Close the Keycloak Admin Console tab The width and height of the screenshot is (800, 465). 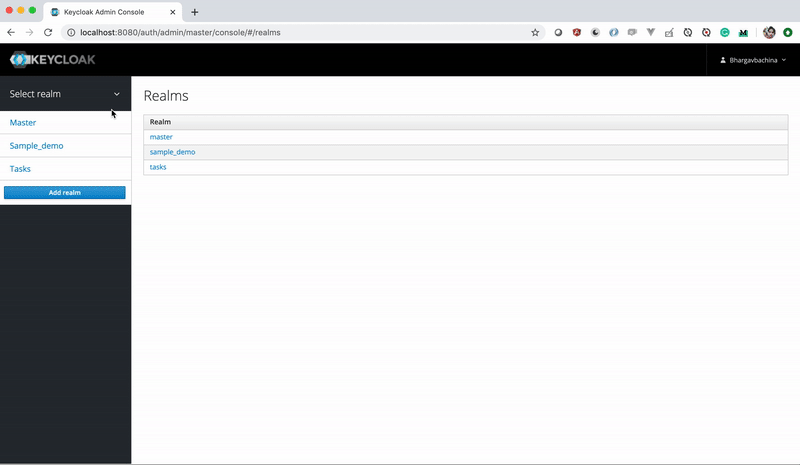tap(172, 12)
